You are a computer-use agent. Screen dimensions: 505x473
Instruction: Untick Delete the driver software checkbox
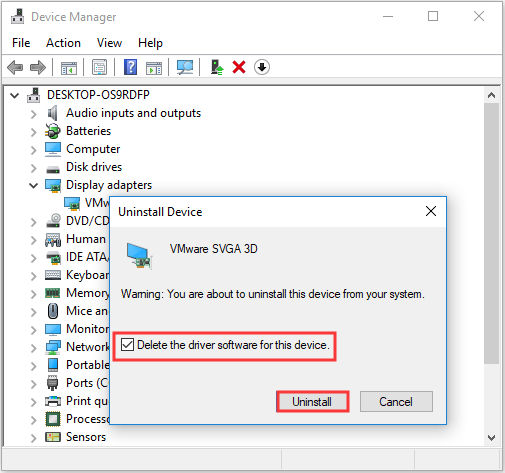click(x=127, y=345)
